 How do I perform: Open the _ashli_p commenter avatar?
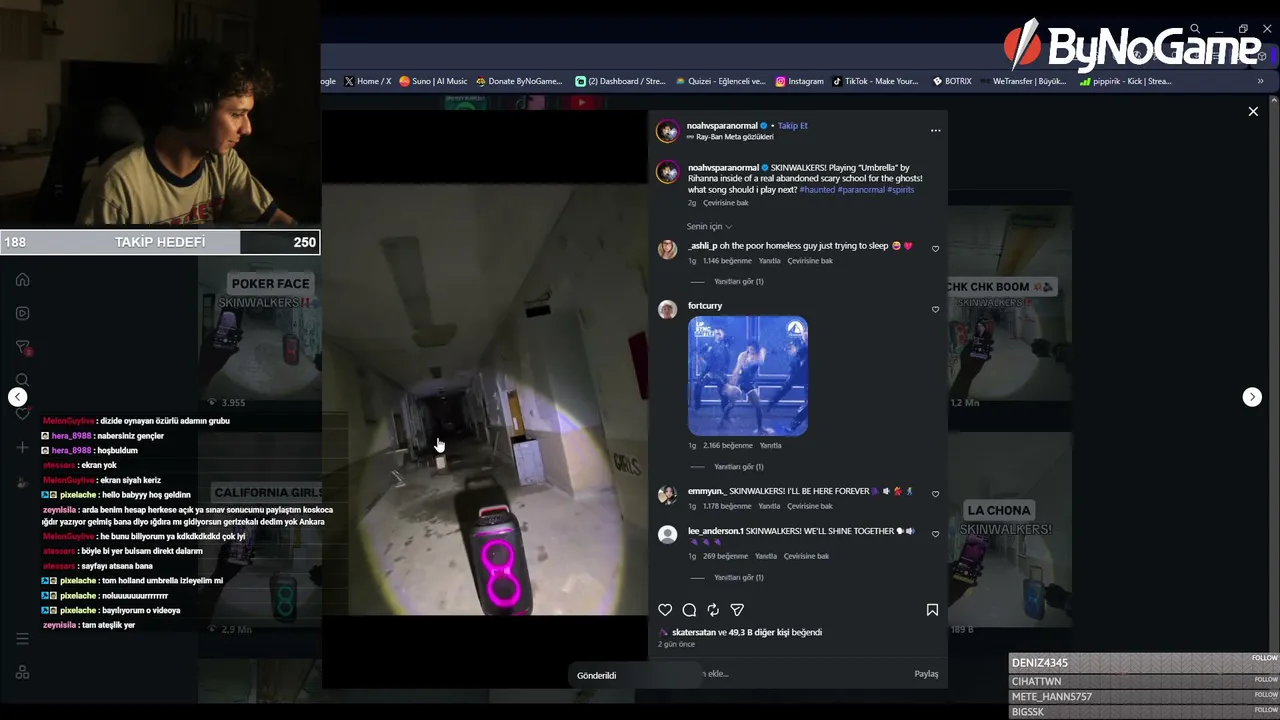[667, 250]
